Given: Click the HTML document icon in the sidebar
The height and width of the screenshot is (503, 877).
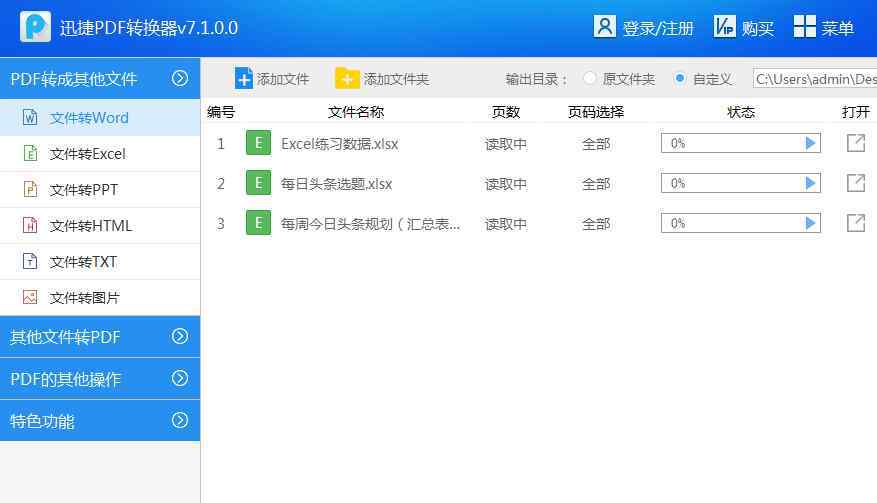Looking at the screenshot, I should tap(30, 225).
